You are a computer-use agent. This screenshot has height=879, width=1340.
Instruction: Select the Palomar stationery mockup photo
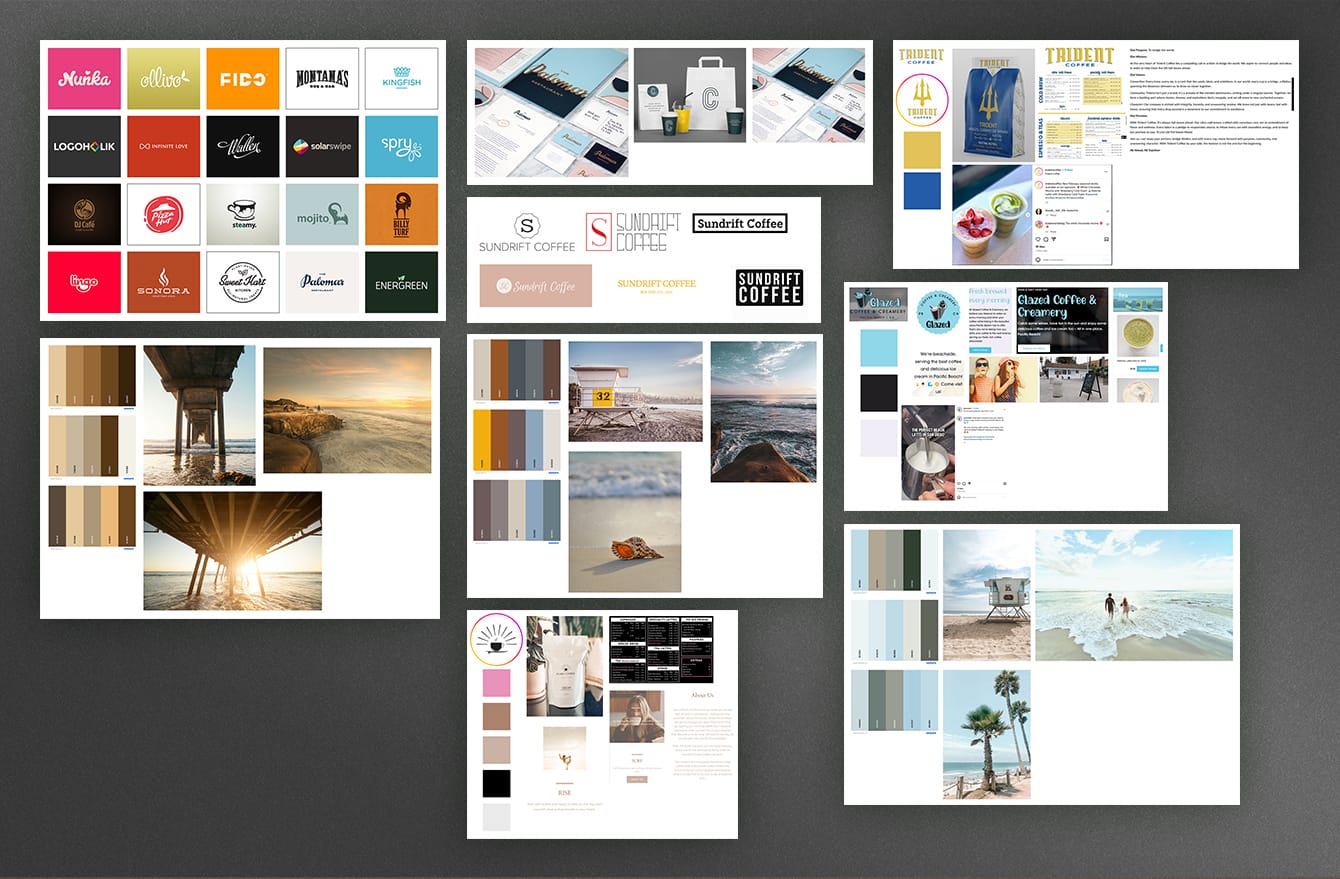[552, 112]
